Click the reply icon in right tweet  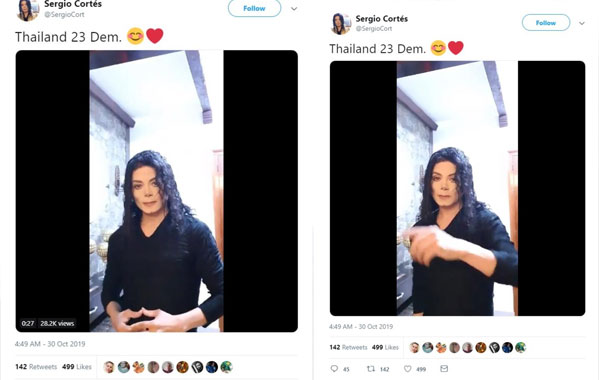click(334, 369)
